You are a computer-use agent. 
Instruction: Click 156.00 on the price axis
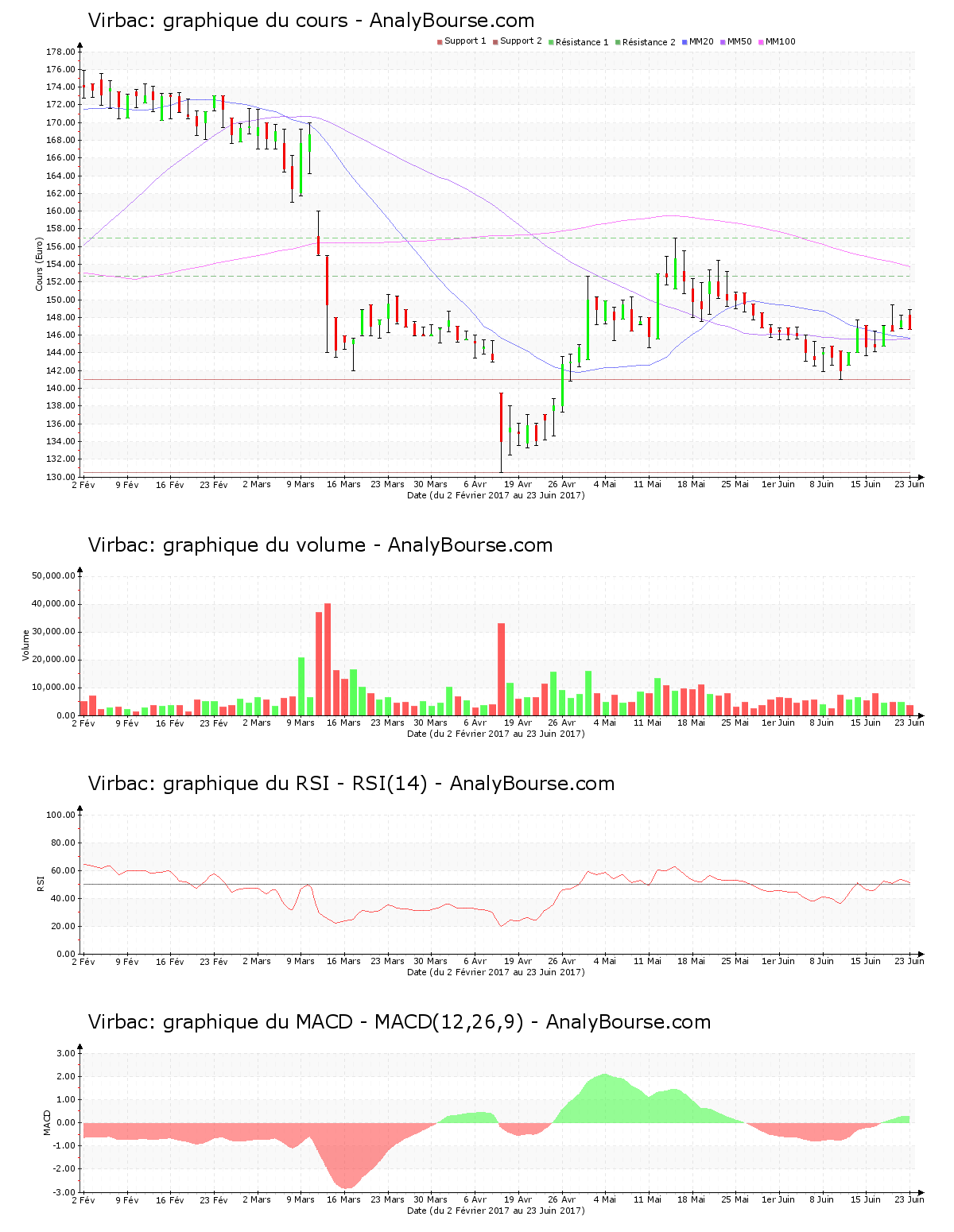60,246
